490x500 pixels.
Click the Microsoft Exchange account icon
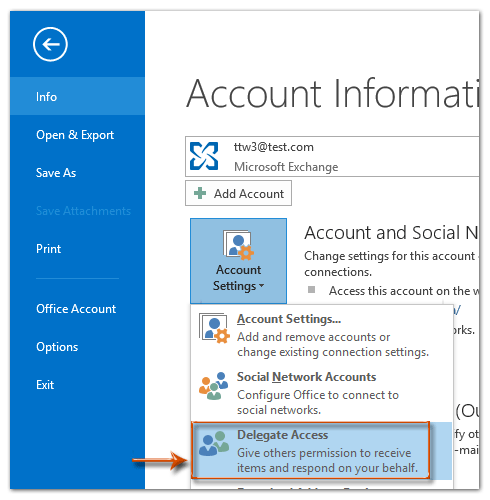[204, 156]
